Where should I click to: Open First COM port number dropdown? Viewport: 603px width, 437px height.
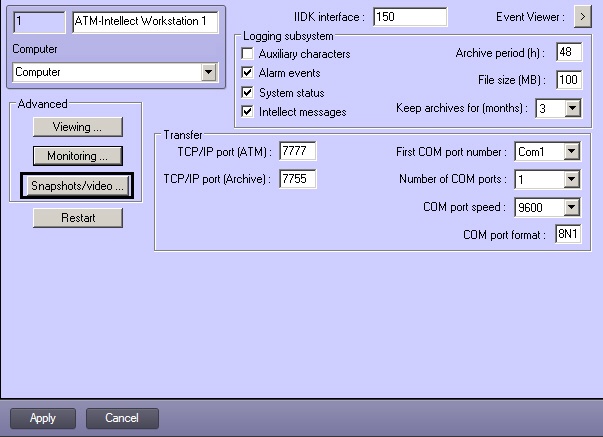(x=572, y=152)
